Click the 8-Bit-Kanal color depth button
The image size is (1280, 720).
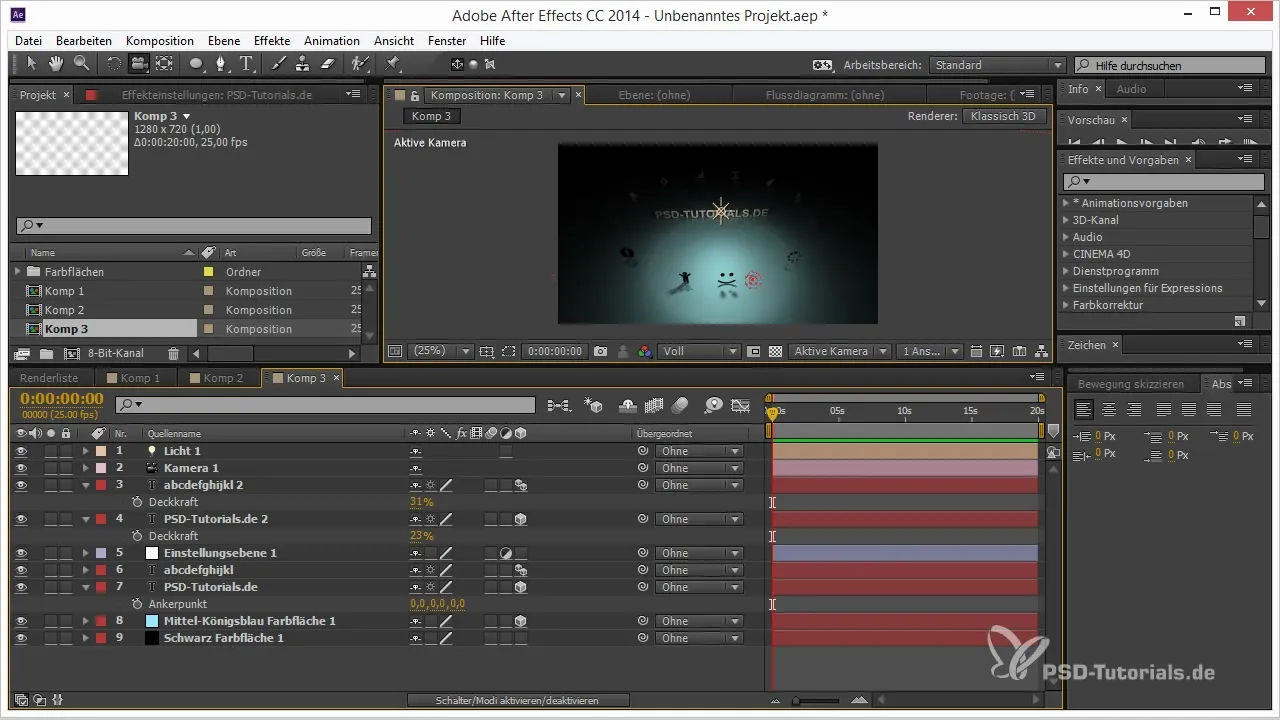pyautogui.click(x=117, y=353)
